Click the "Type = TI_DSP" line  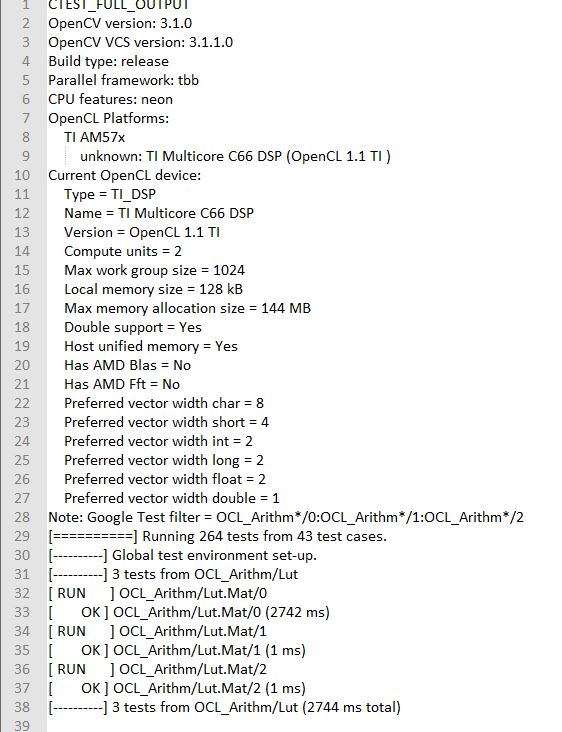pos(110,194)
